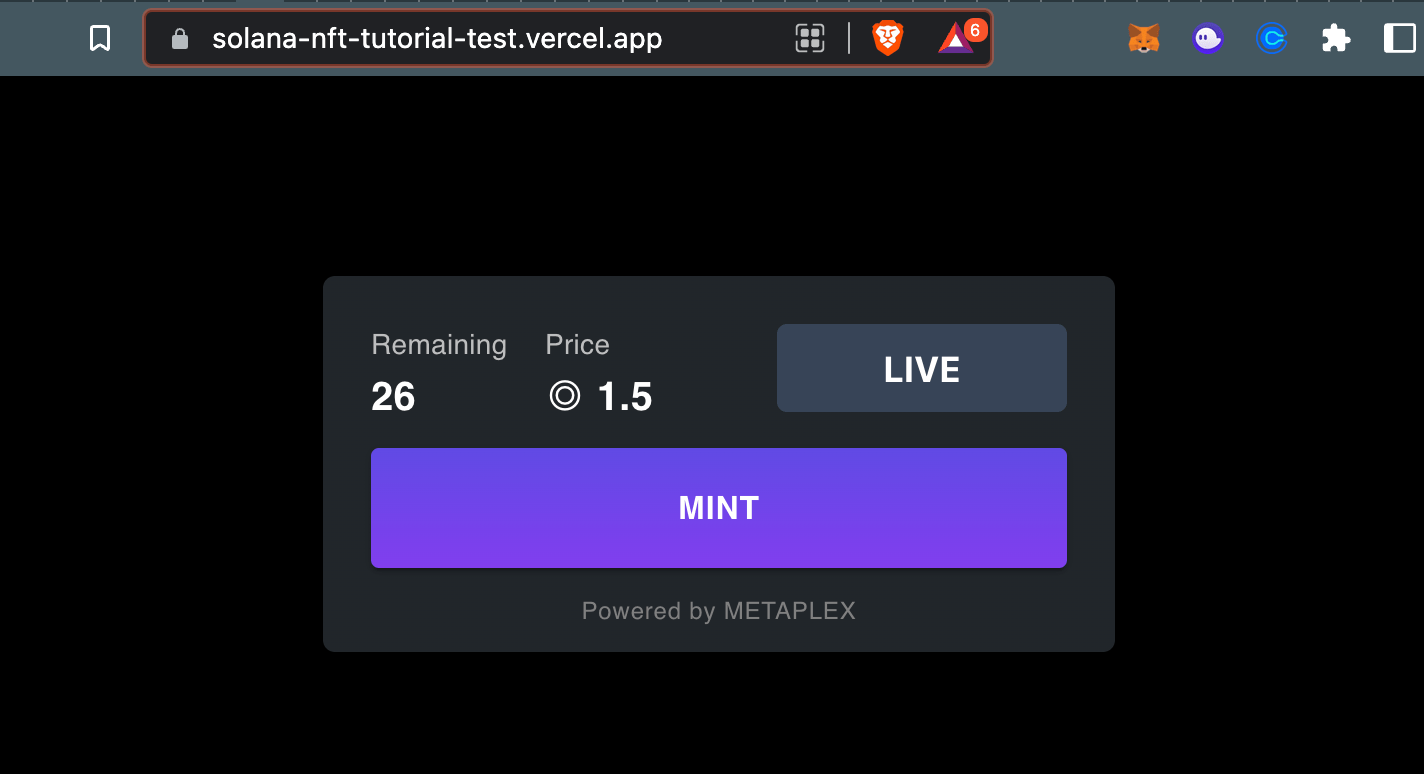Open the Coinbase Wallet extension
The width and height of the screenshot is (1424, 774).
pyautogui.click(x=1271, y=37)
